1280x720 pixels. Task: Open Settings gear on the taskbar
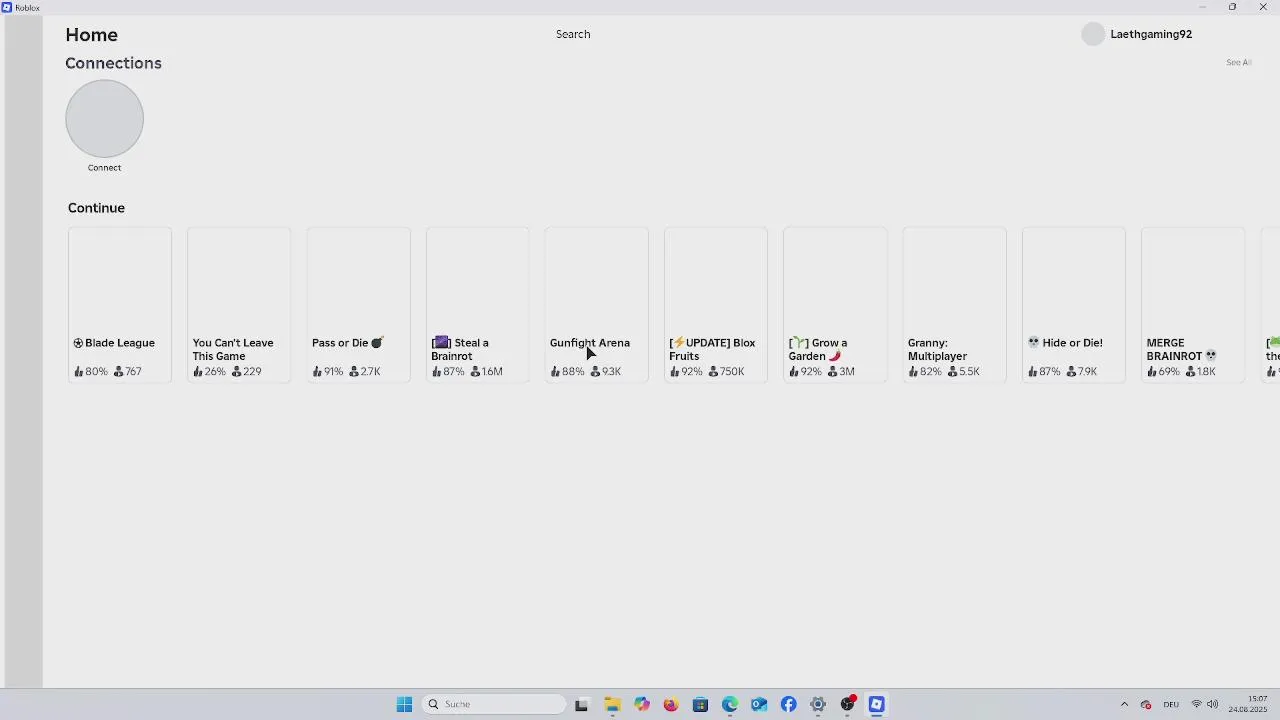pos(818,704)
